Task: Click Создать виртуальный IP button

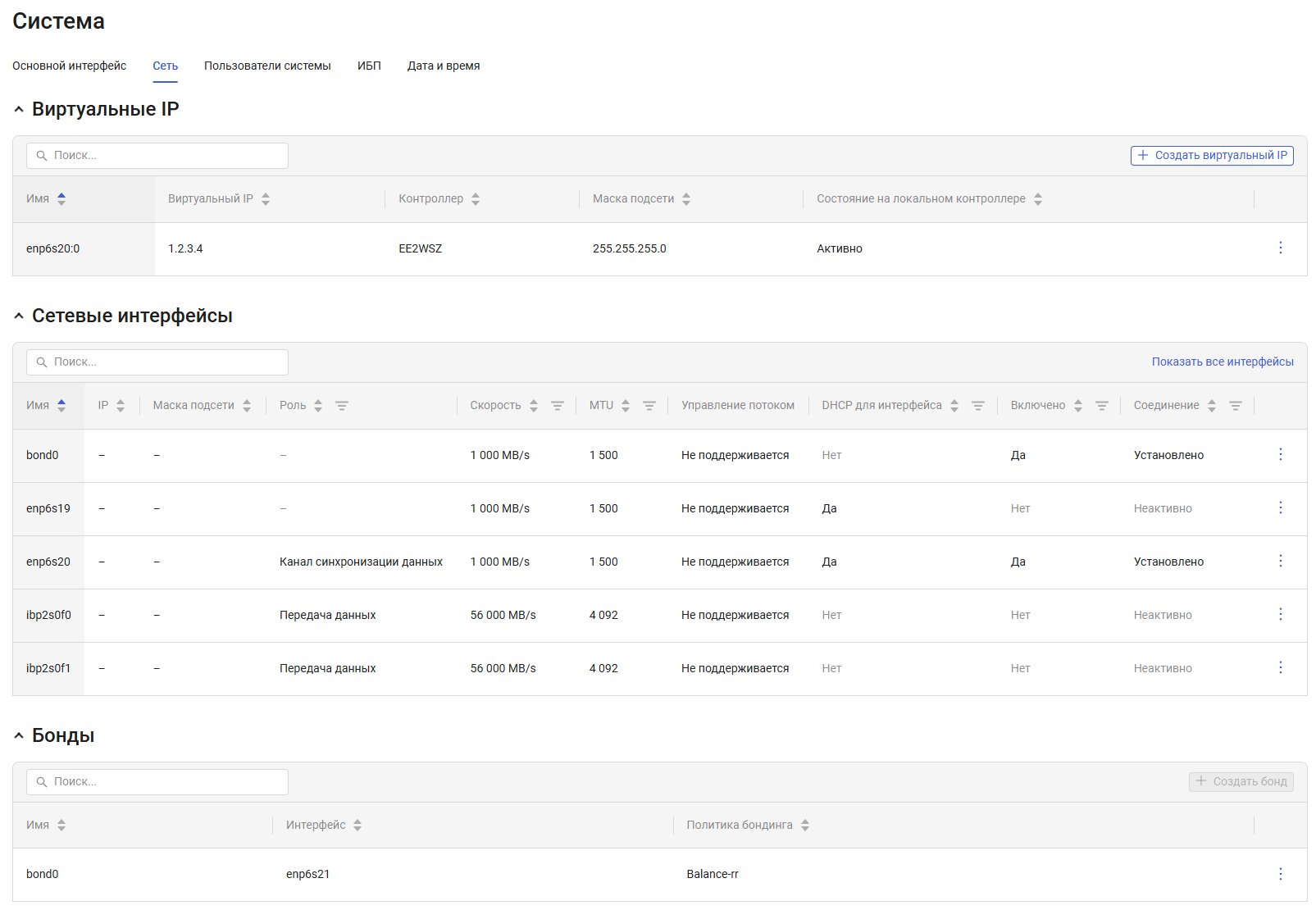Action: pyautogui.click(x=1212, y=155)
